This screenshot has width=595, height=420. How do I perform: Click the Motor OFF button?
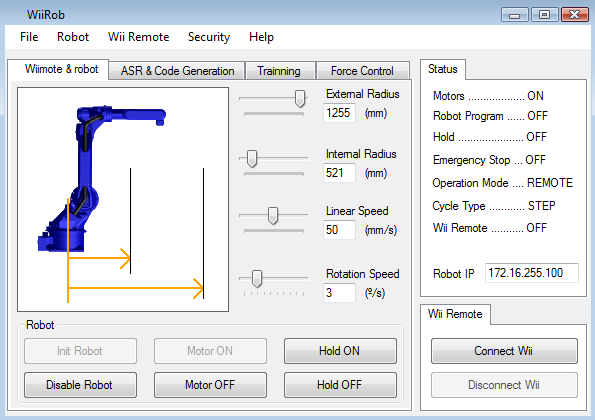pos(210,385)
